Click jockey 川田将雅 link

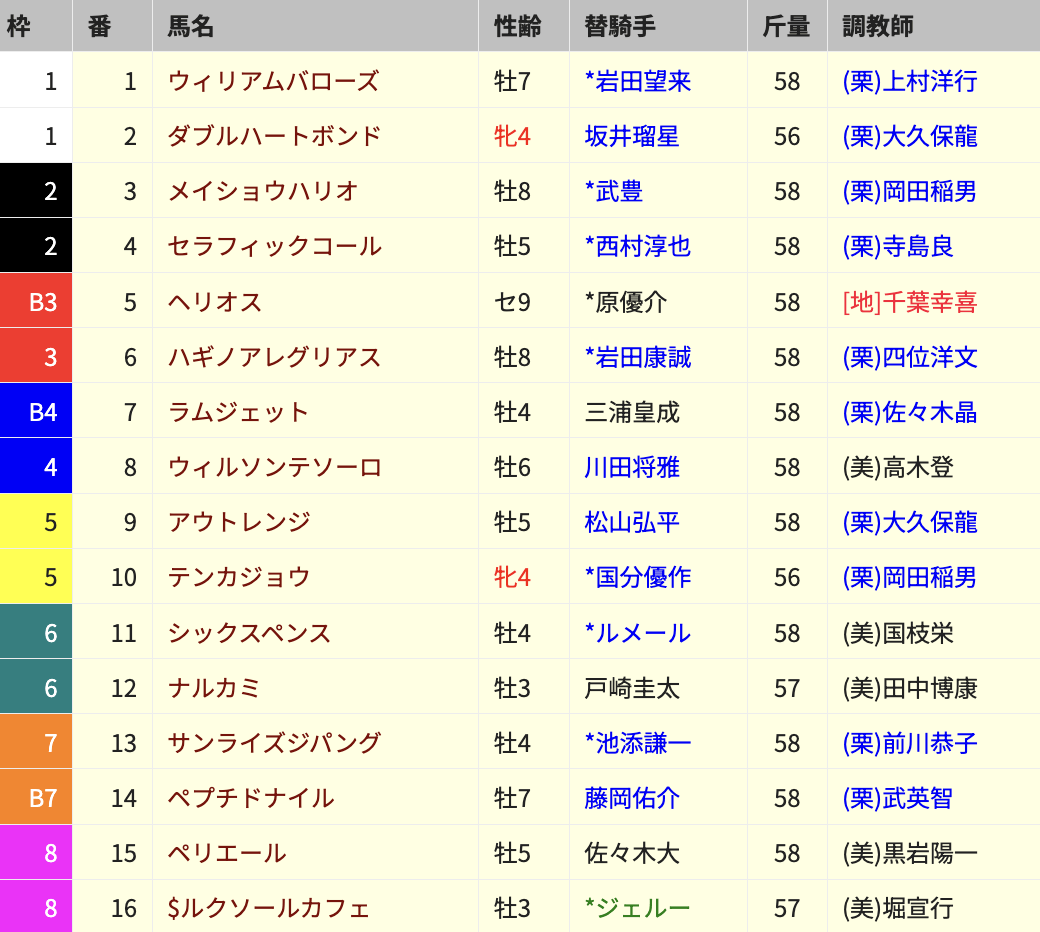[632, 467]
